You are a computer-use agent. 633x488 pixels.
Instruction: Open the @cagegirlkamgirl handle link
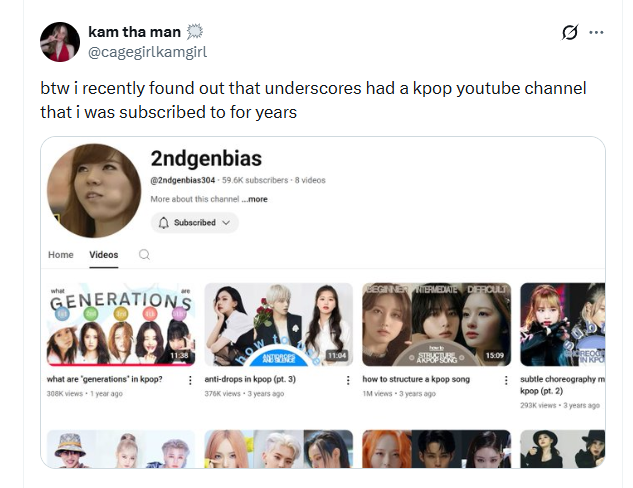click(147, 52)
